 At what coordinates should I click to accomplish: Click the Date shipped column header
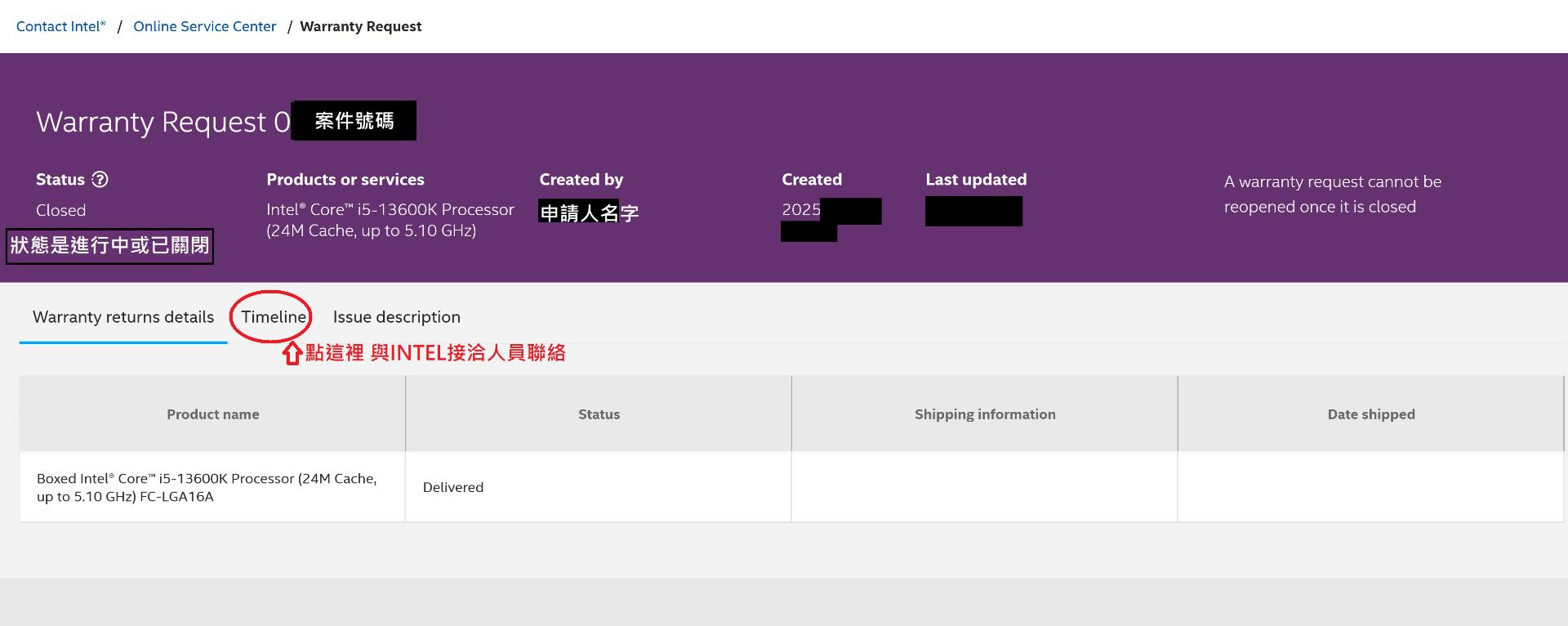tap(1370, 414)
